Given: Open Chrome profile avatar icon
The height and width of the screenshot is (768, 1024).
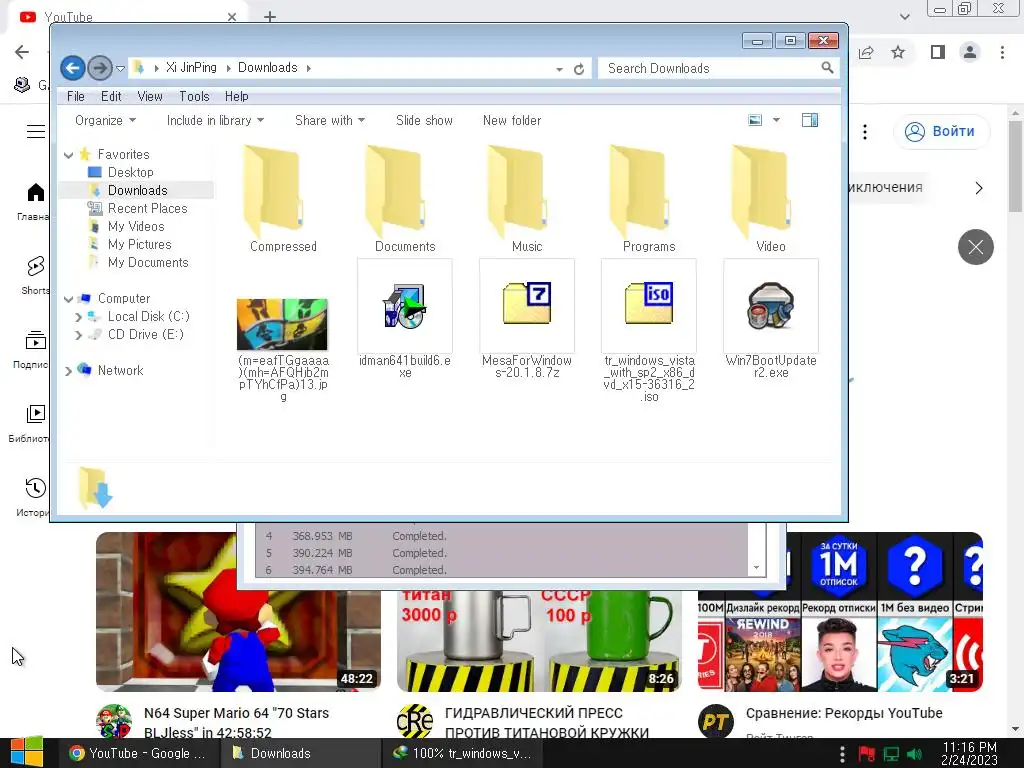Looking at the screenshot, I should 970,52.
